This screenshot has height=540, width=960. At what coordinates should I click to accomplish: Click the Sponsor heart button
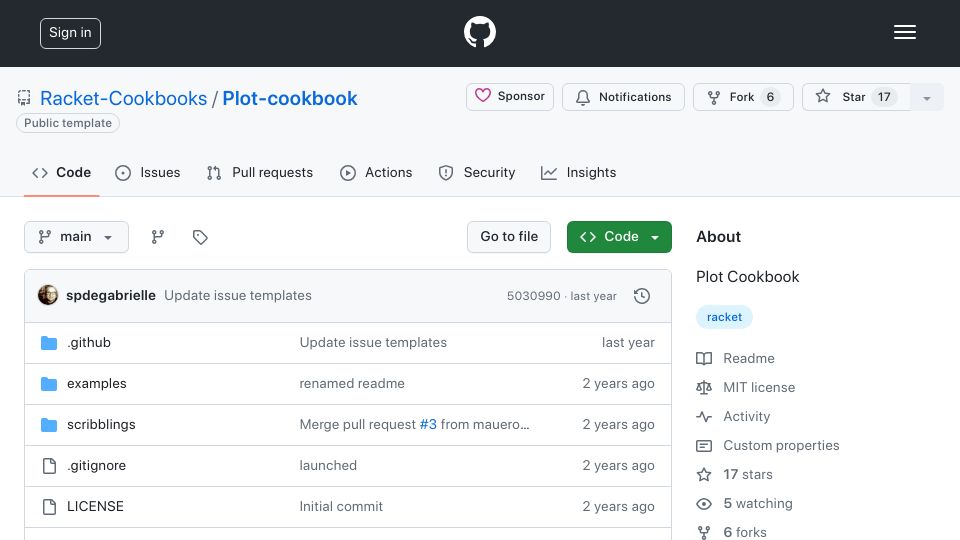point(509,97)
